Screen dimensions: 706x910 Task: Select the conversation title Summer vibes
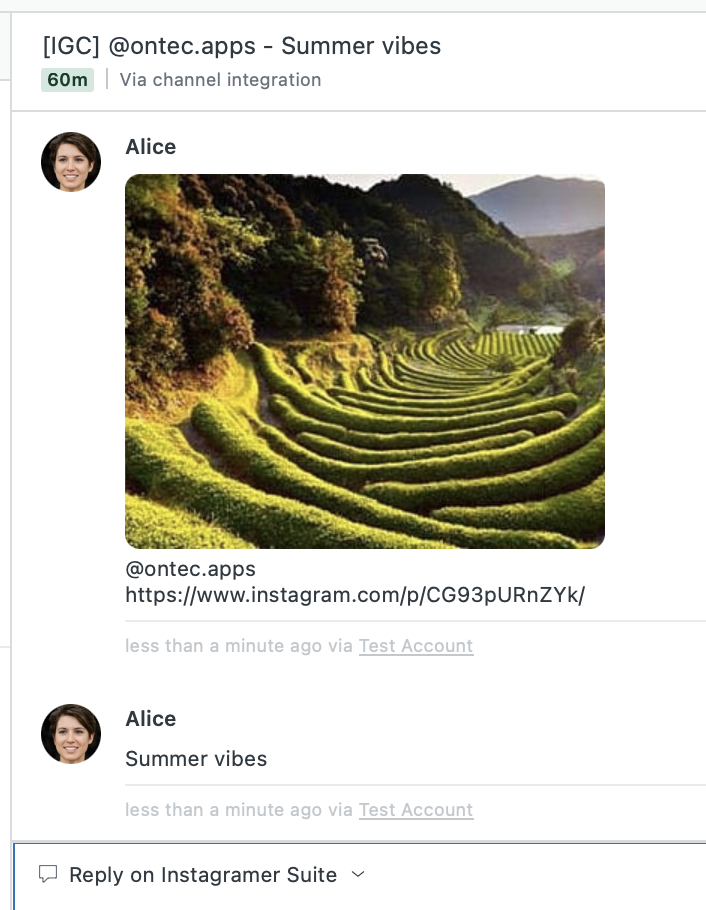(x=240, y=45)
